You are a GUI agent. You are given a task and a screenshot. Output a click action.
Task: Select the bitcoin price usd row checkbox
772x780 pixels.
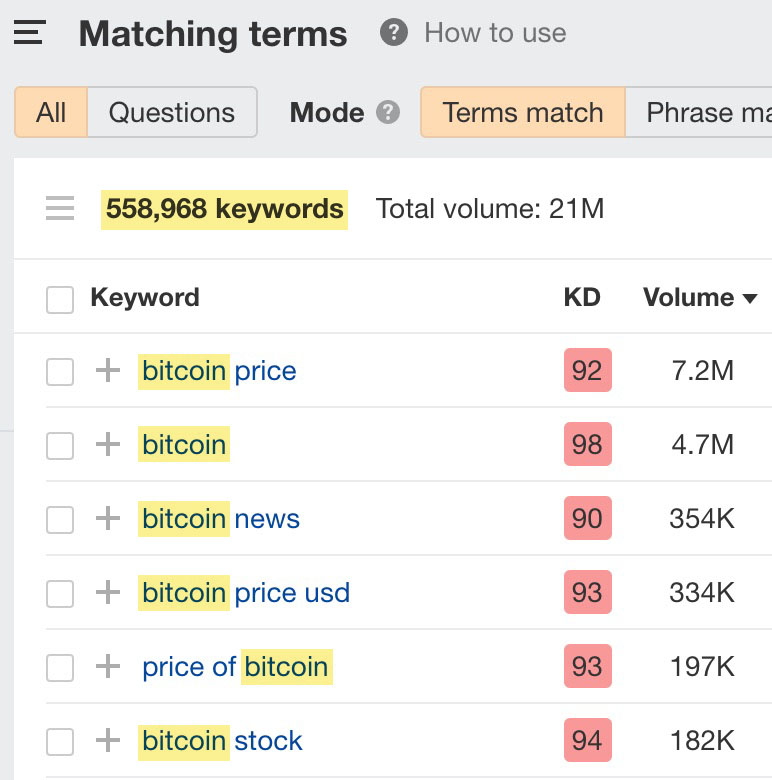coord(60,594)
